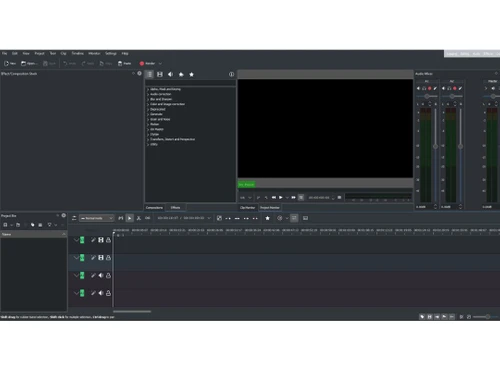Toggle effects on the V1 track header
Image resolution: width=500 pixels, height=375 pixels.
93,258
